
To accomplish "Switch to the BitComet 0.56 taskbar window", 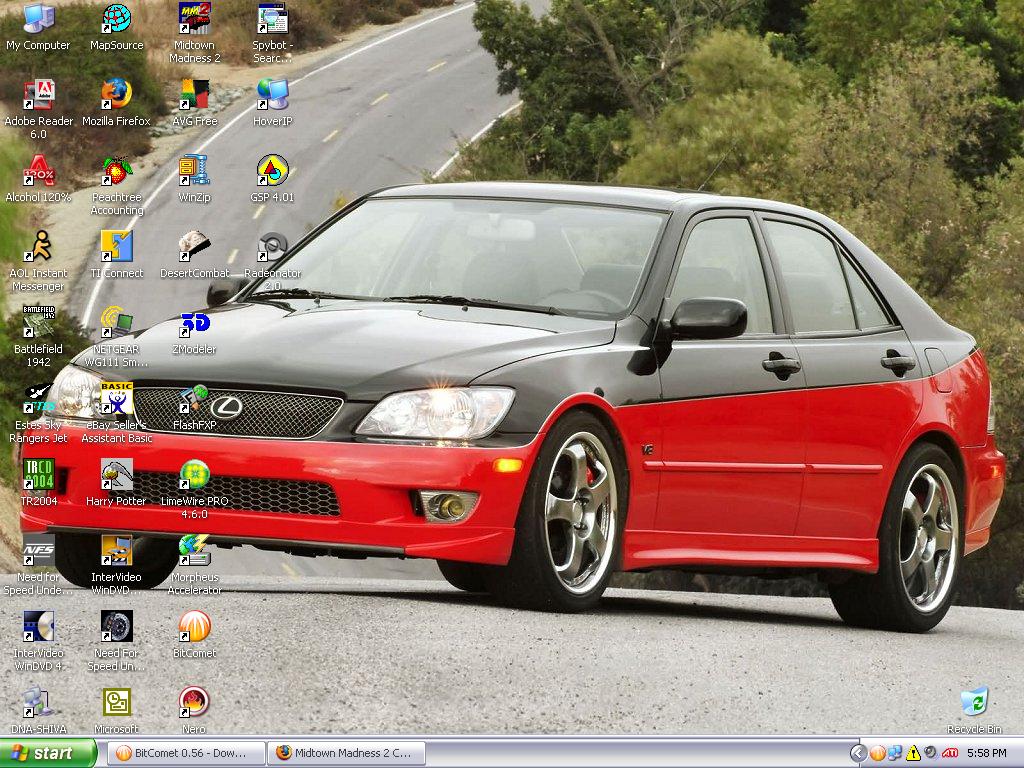I will pyautogui.click(x=186, y=753).
